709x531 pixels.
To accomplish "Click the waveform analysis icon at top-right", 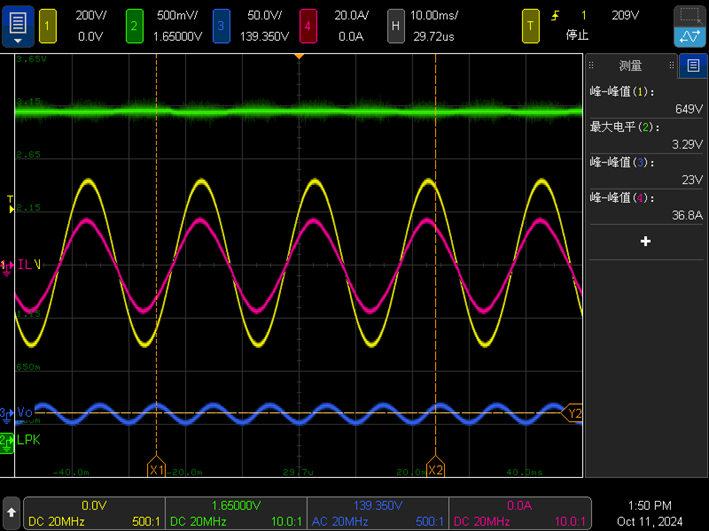I will click(x=689, y=37).
